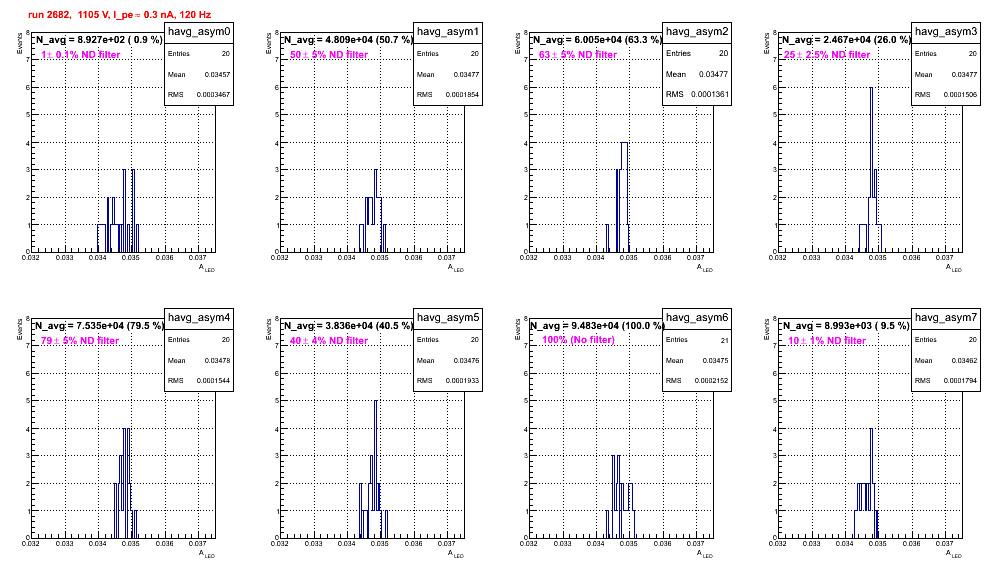Click the N_avg = 6.005e+04 label
Viewport: 996px width, 572px height.
point(596,39)
